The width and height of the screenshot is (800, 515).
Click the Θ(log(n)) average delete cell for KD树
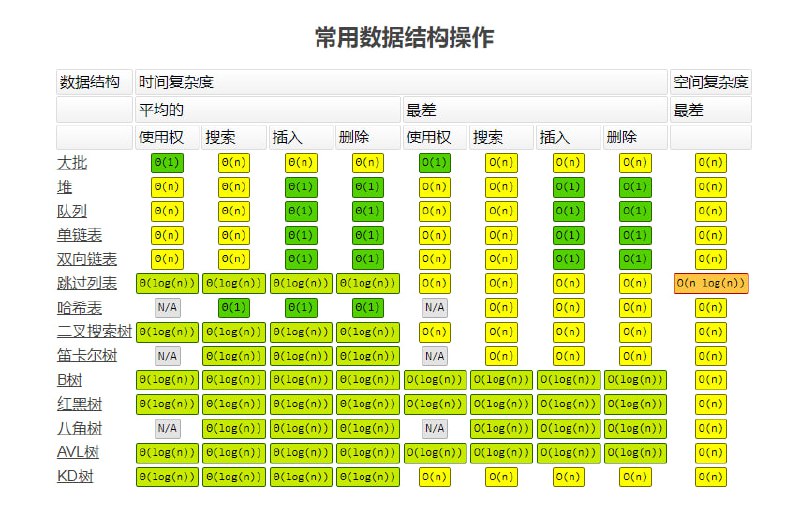point(368,477)
